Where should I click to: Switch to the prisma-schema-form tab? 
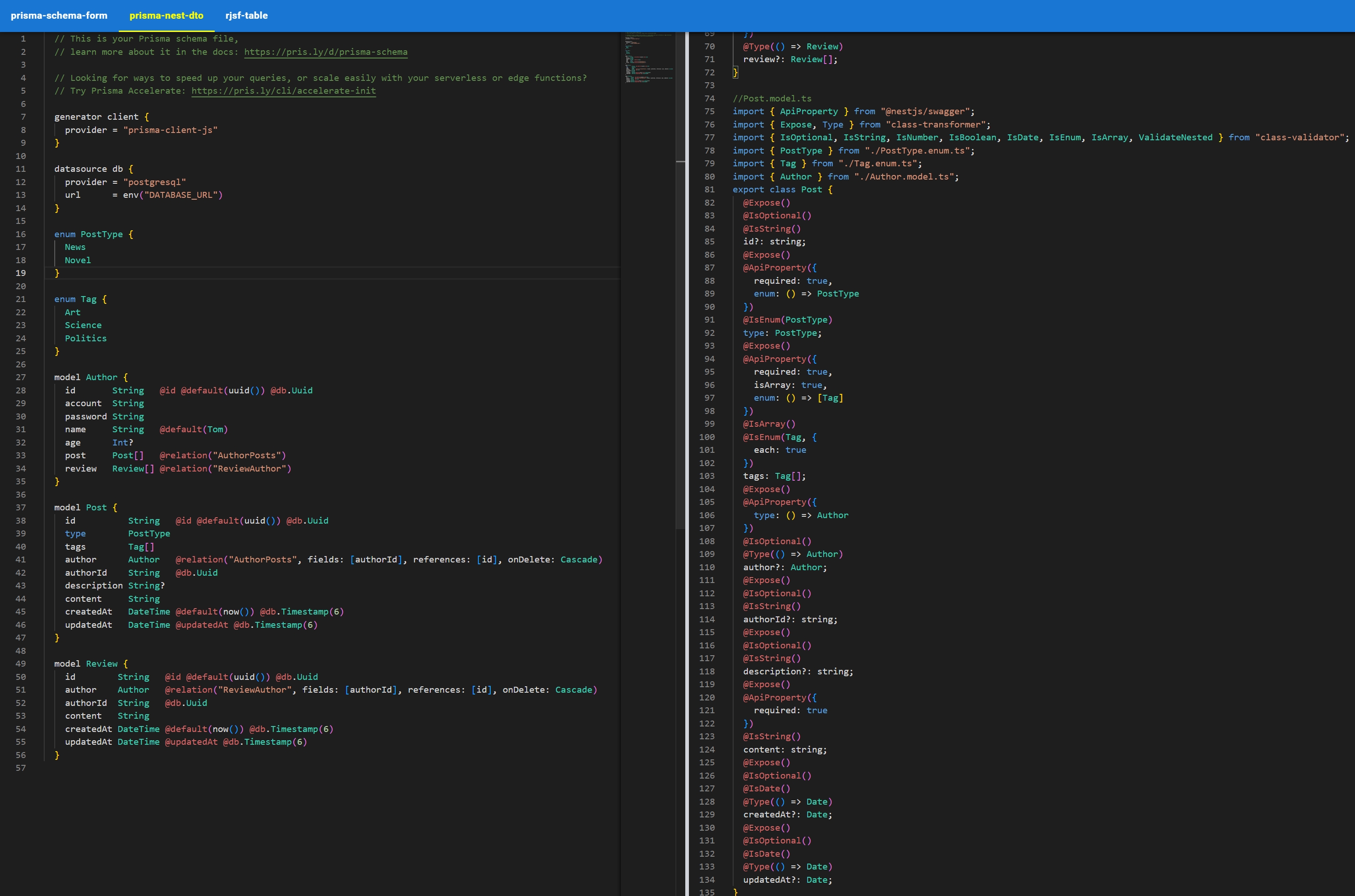coord(59,16)
